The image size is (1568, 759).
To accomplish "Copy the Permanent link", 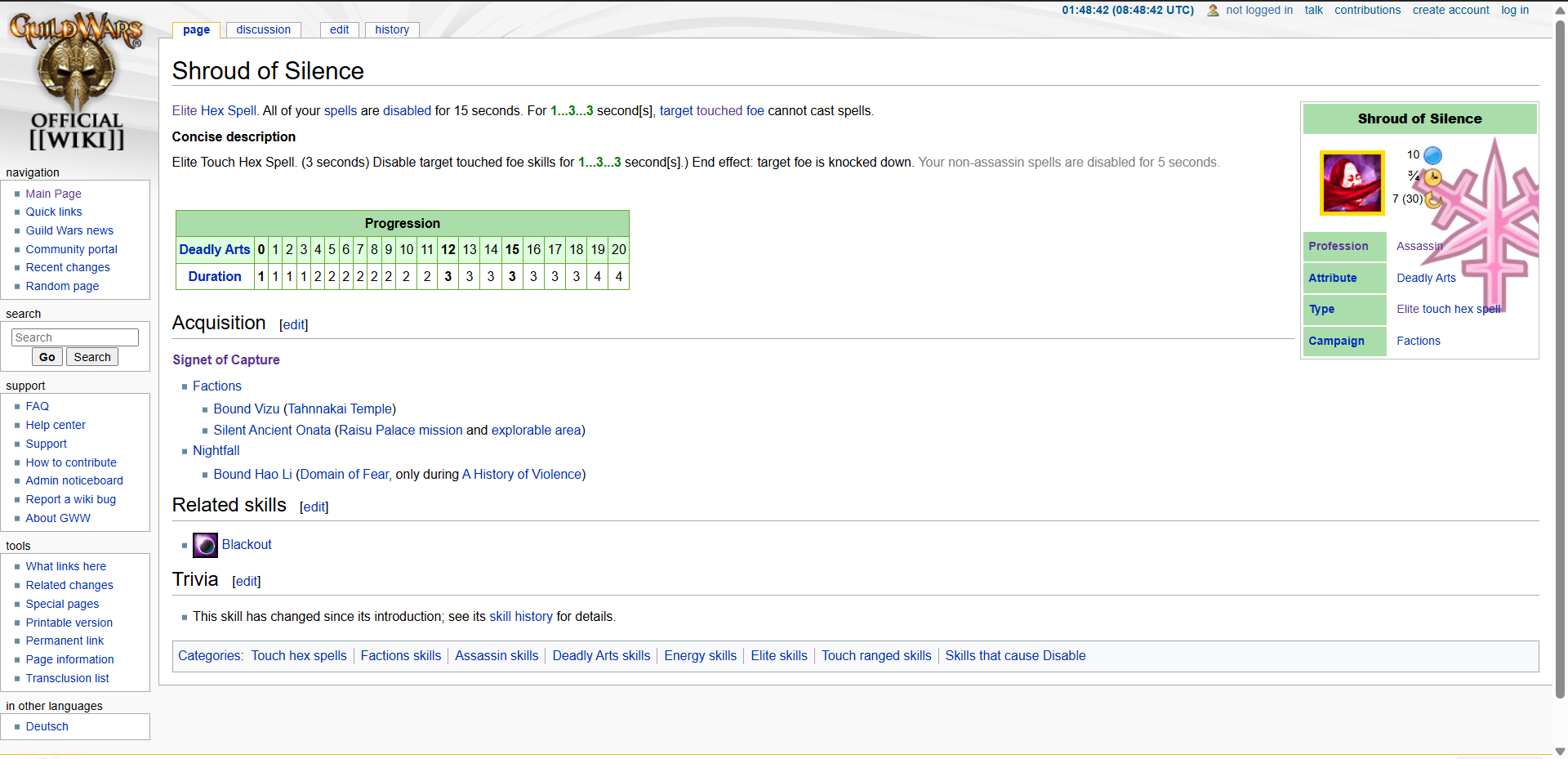I will click(x=65, y=641).
